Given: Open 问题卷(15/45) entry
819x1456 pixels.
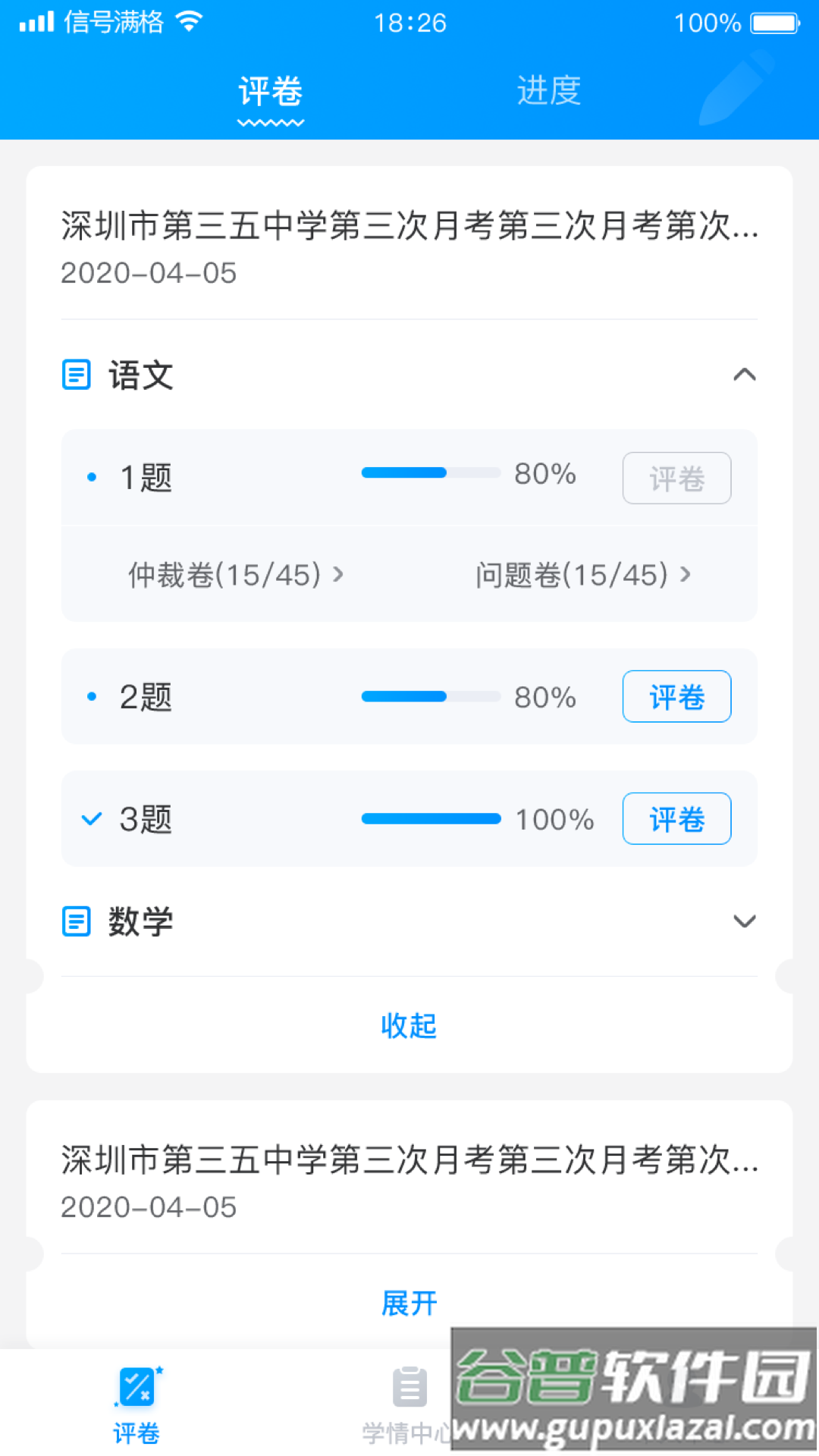Looking at the screenshot, I should [582, 575].
